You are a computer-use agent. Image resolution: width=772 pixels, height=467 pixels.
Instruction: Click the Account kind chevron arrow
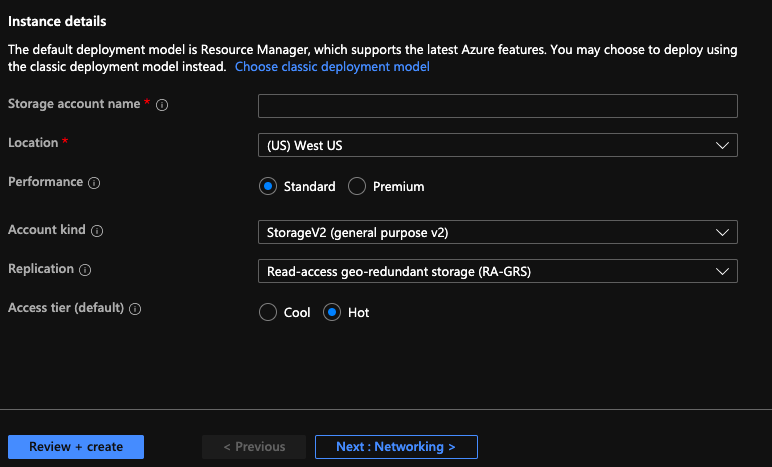point(722,233)
